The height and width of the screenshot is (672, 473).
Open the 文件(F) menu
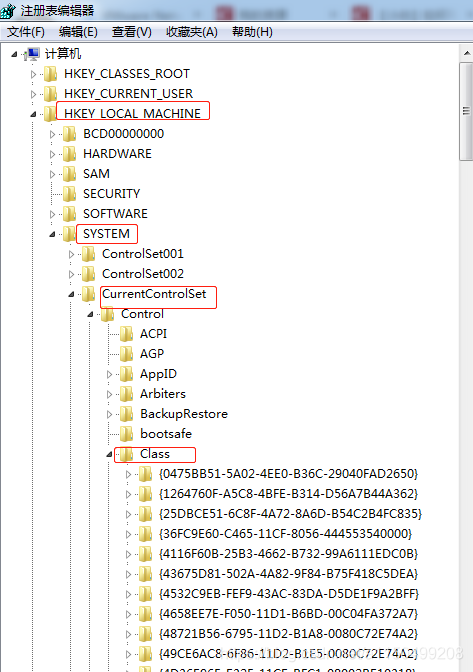coord(26,32)
